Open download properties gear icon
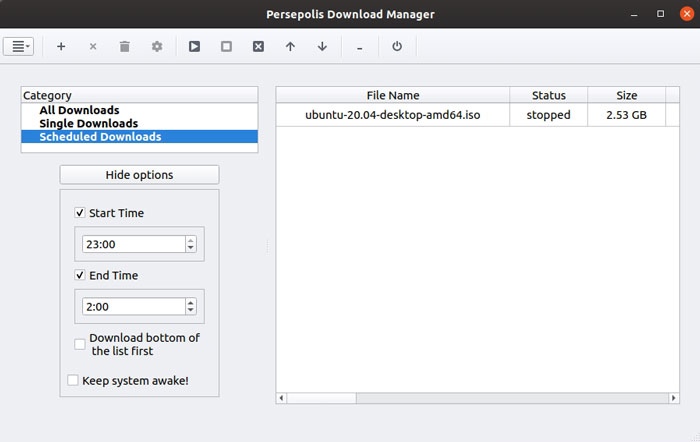 click(x=157, y=46)
